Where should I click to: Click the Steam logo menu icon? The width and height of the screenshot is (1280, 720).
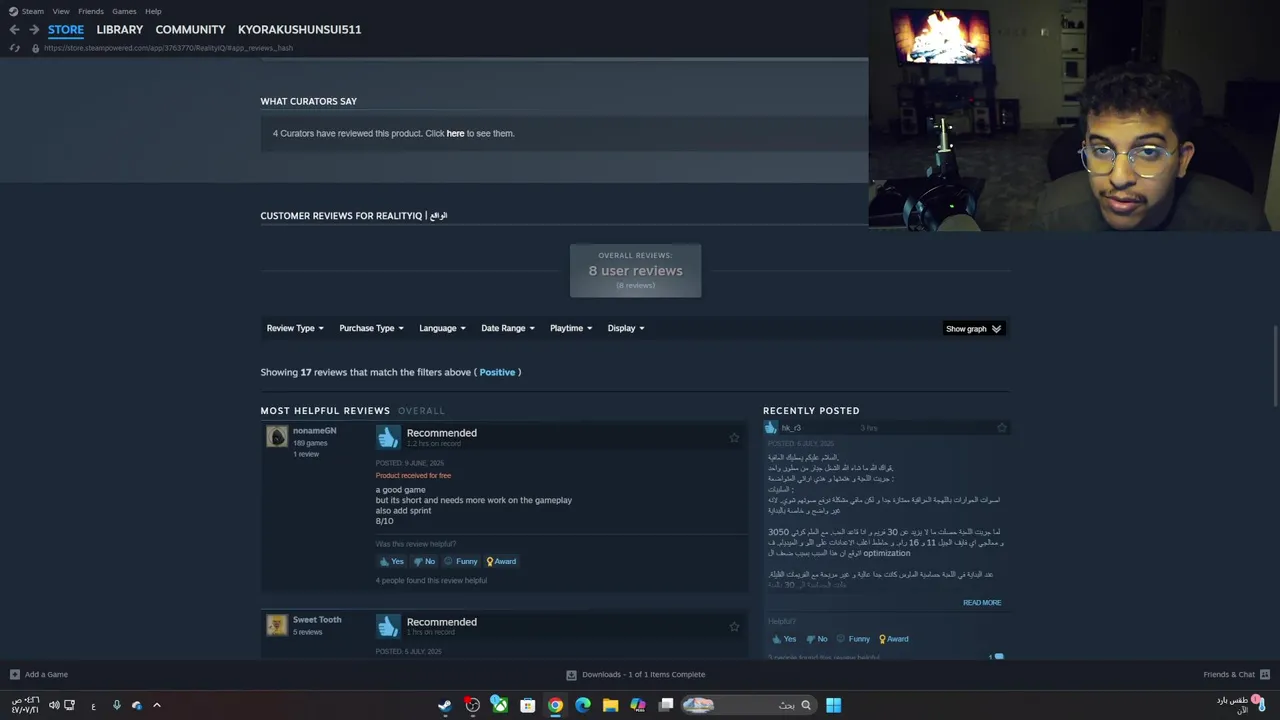point(13,11)
